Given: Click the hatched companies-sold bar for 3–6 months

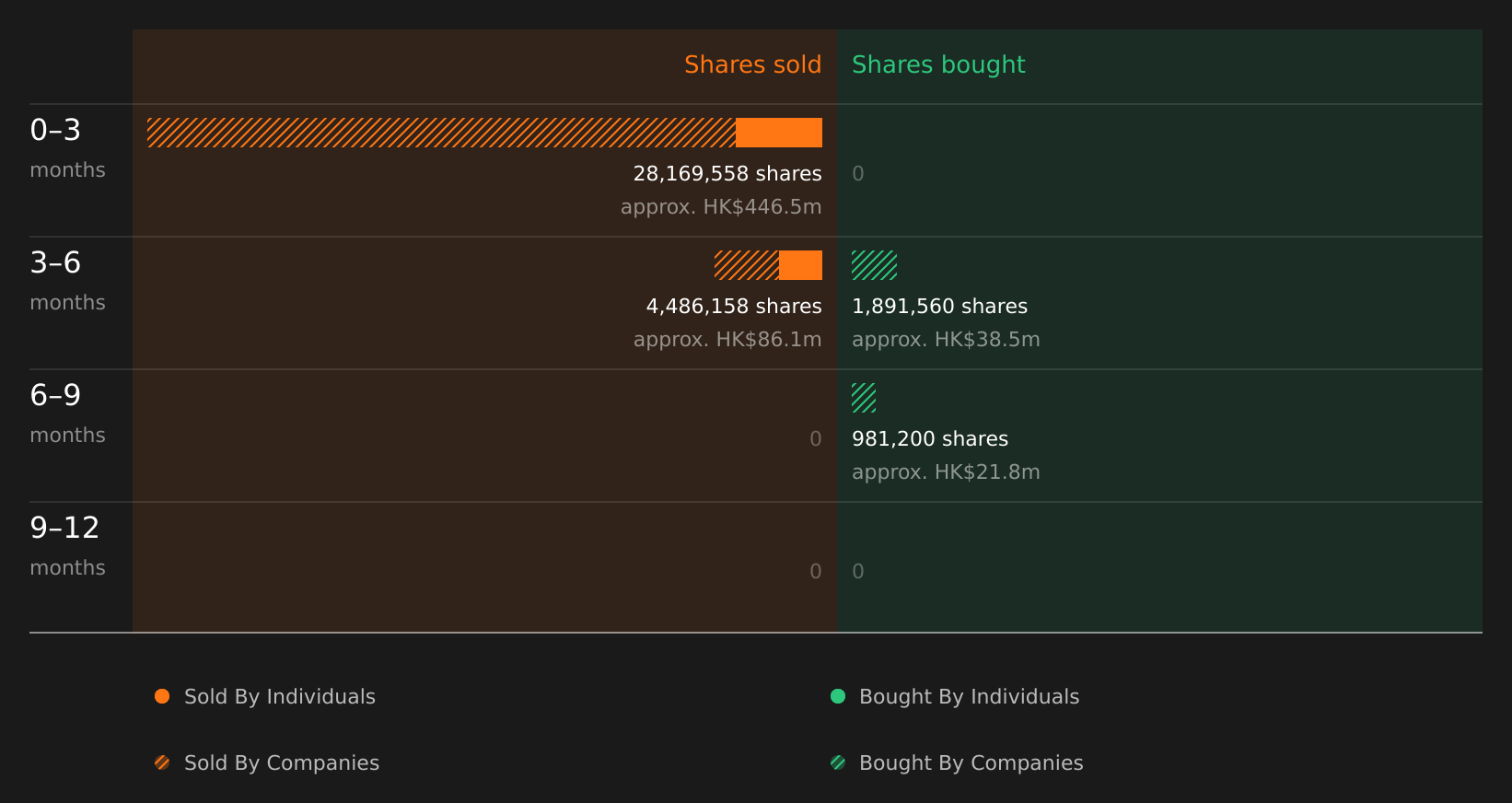Looking at the screenshot, I should coord(747,265).
